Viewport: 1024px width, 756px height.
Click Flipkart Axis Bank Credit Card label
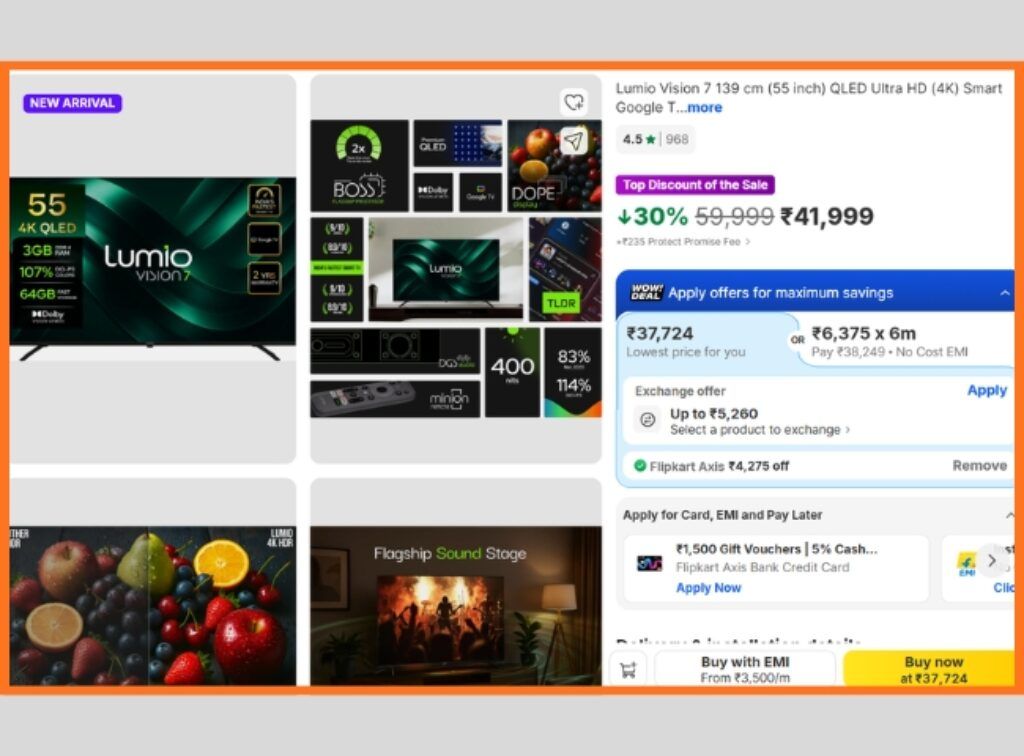(763, 567)
